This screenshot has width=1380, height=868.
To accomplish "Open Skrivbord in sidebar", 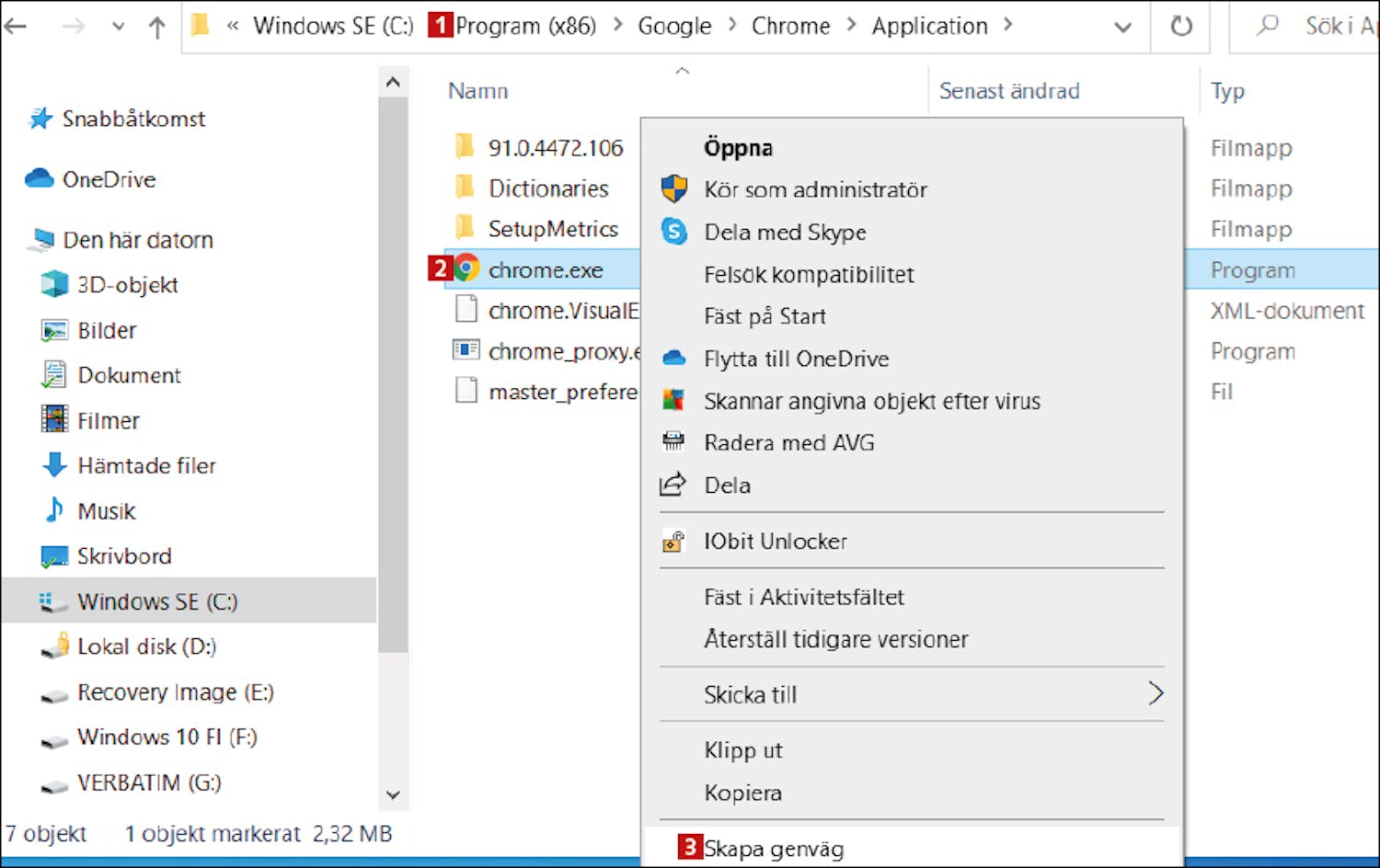I will pos(107,555).
